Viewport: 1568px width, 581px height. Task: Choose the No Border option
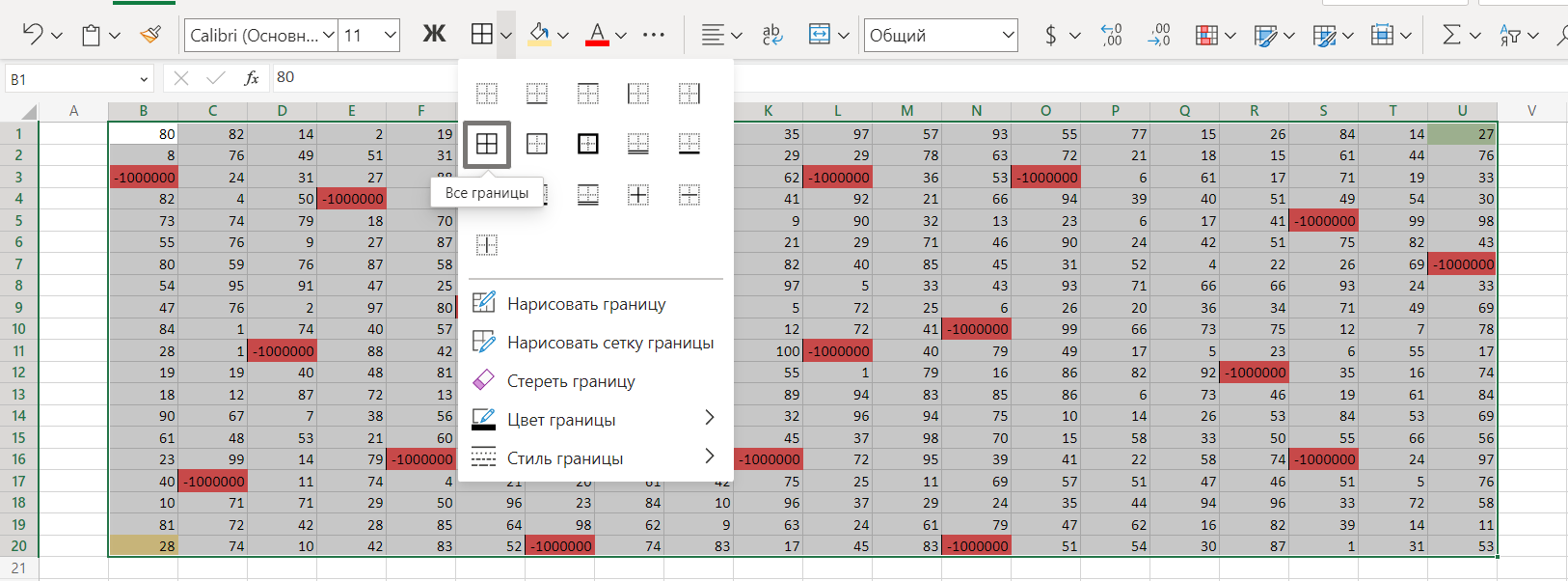click(x=487, y=94)
